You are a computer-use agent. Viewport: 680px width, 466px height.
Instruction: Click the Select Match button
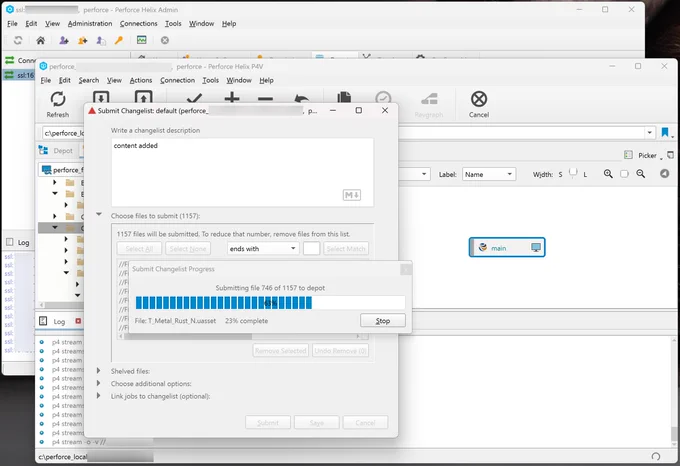point(346,249)
